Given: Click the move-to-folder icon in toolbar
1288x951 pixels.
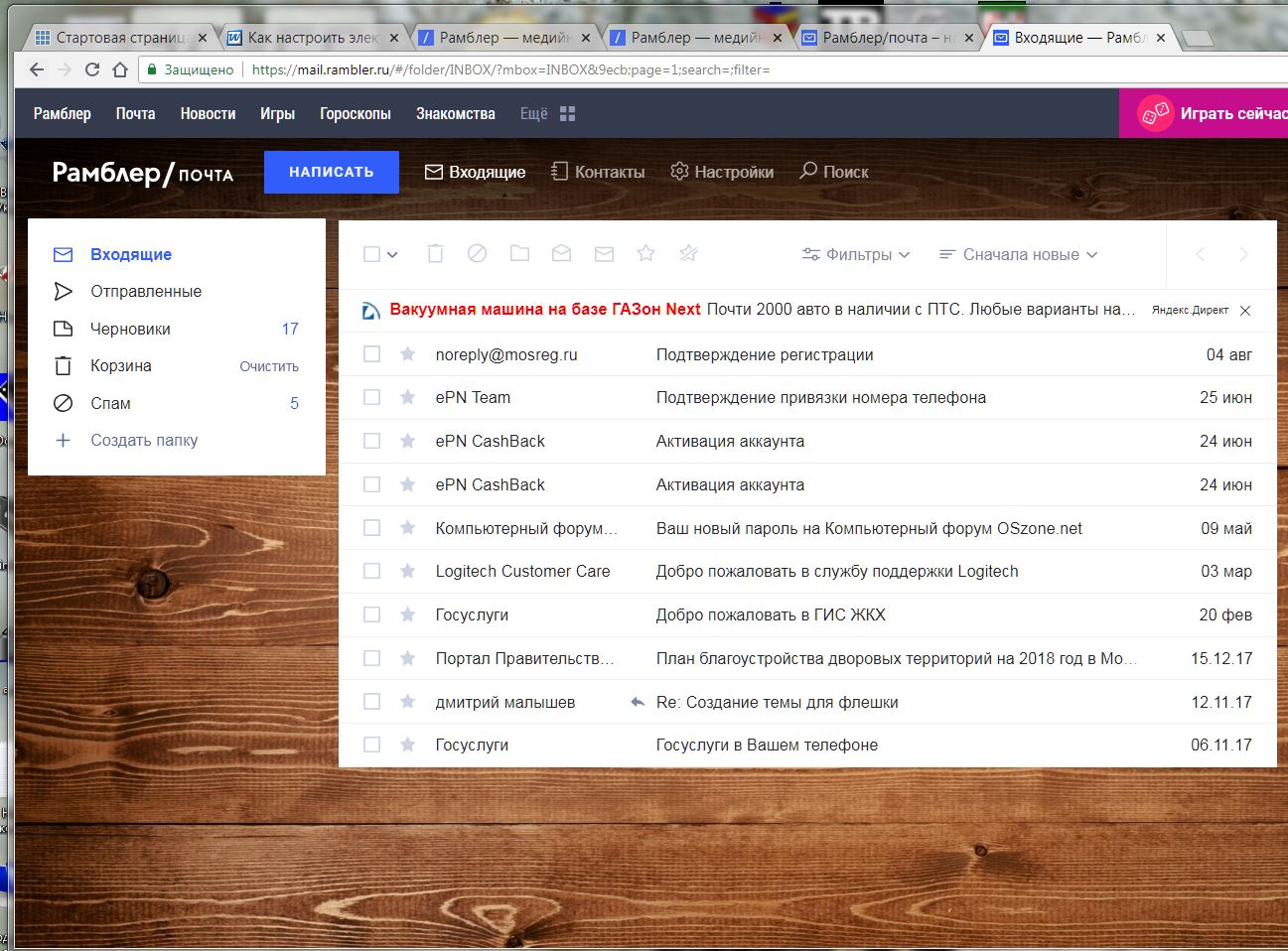Looking at the screenshot, I should [519, 254].
